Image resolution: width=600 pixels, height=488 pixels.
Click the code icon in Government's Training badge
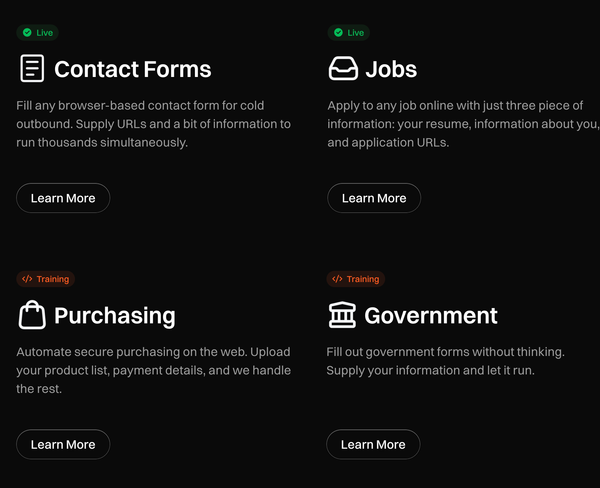[x=338, y=279]
